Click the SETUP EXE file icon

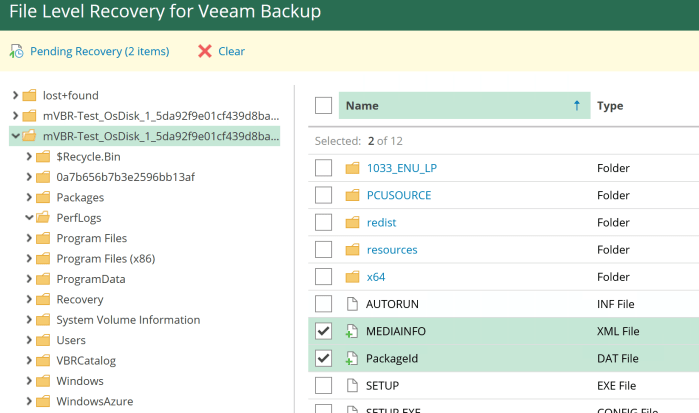[352, 386]
